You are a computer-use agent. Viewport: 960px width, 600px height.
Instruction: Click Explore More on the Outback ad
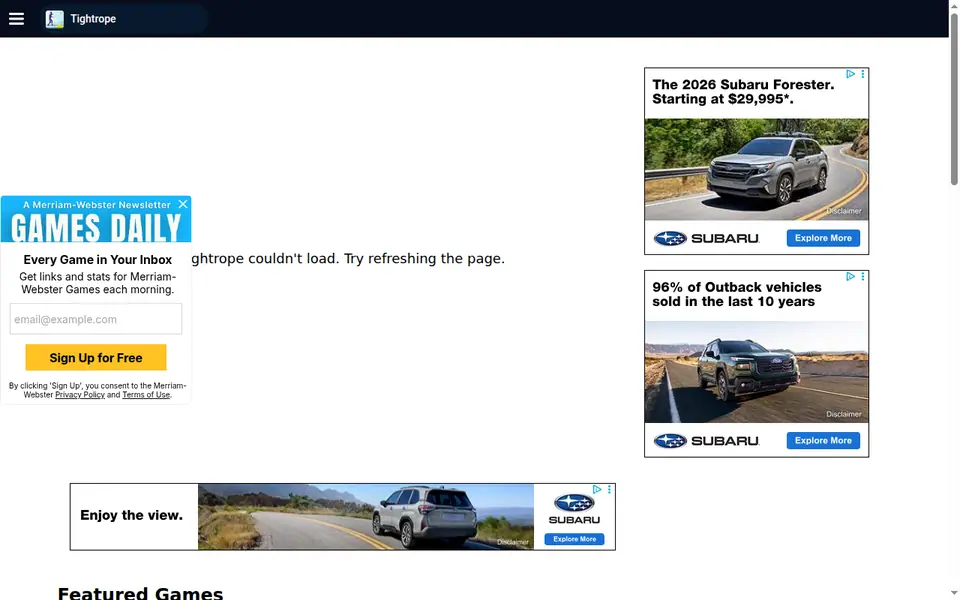tap(823, 441)
